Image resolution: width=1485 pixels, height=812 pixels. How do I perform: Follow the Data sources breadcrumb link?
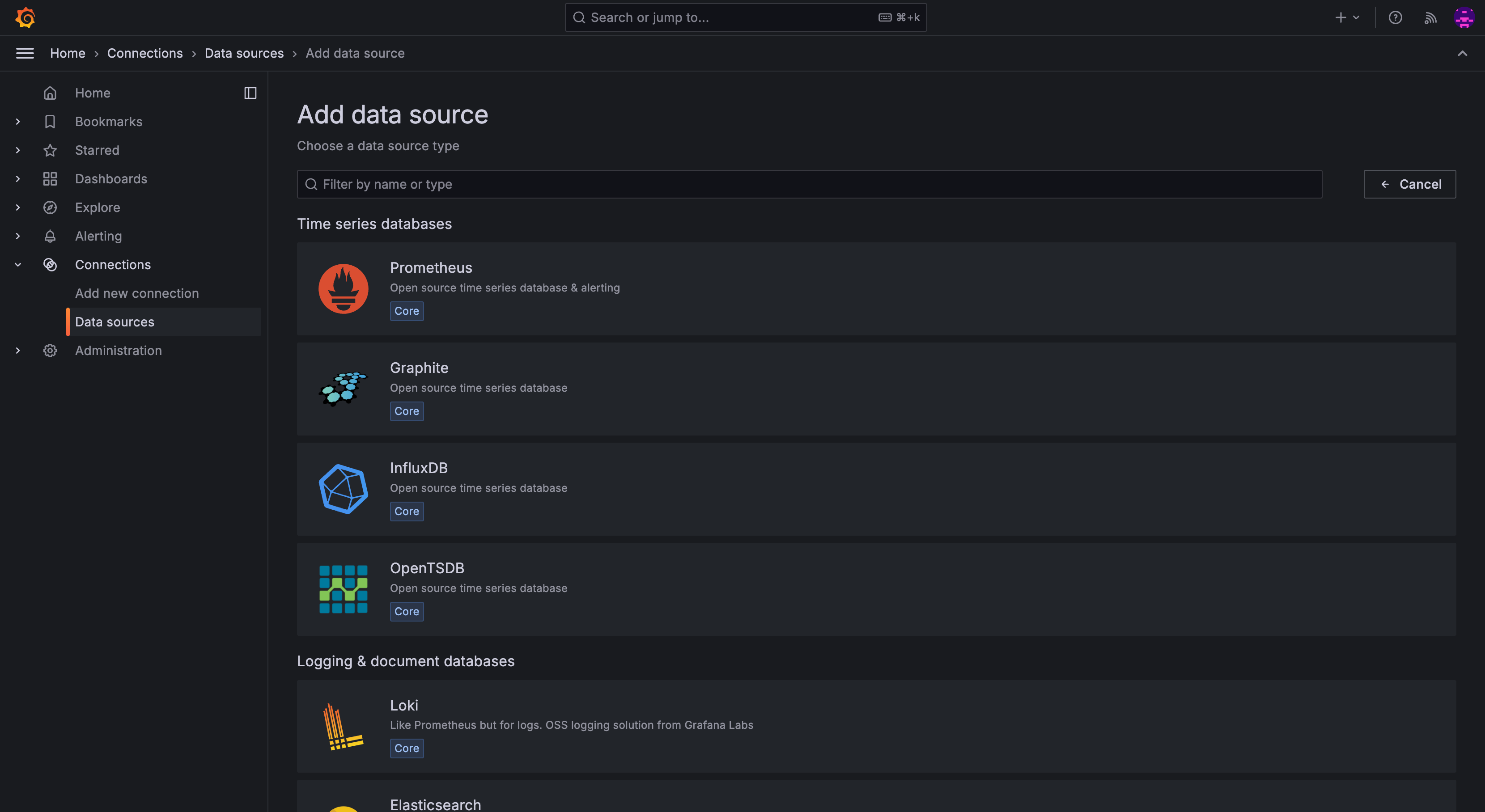pos(244,53)
